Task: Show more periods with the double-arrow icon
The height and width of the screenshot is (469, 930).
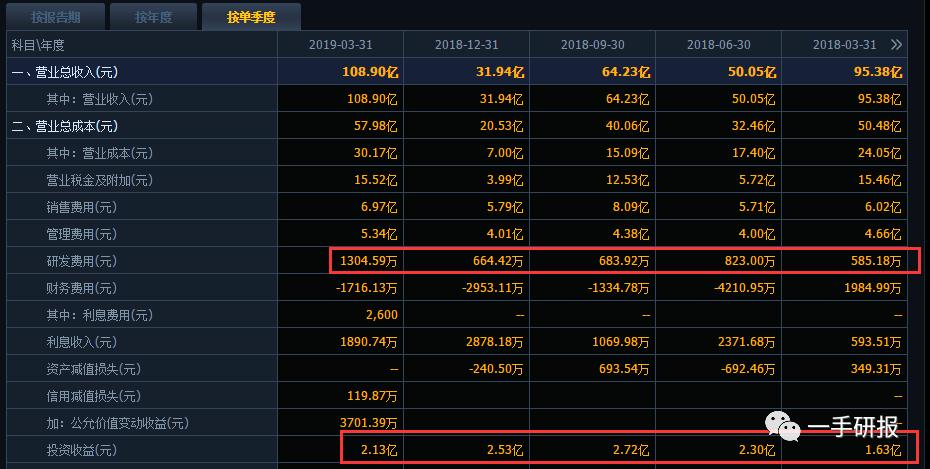Action: pyautogui.click(x=896, y=44)
